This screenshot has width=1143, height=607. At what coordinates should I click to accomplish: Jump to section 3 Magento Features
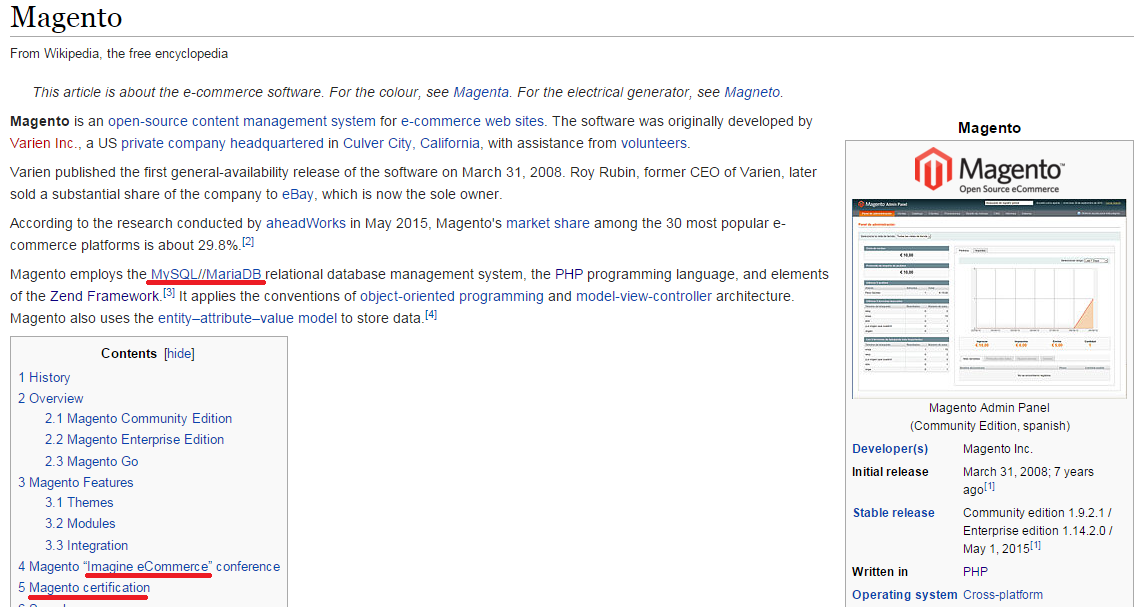click(x=76, y=482)
